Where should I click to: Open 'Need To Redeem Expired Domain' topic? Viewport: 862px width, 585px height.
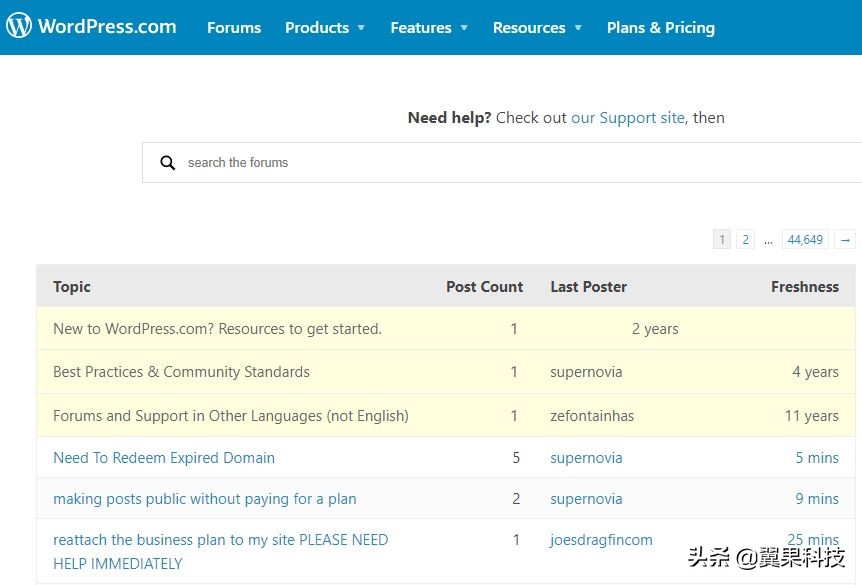tap(164, 458)
